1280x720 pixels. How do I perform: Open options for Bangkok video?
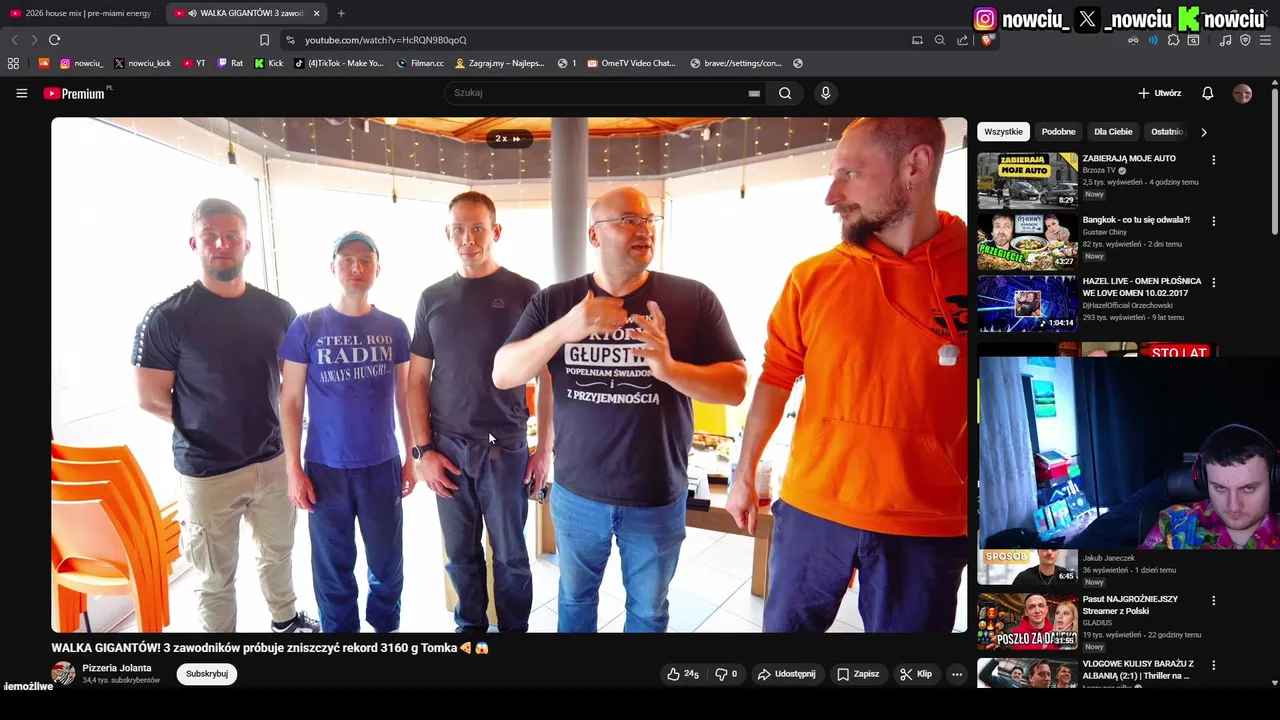pos(1214,221)
